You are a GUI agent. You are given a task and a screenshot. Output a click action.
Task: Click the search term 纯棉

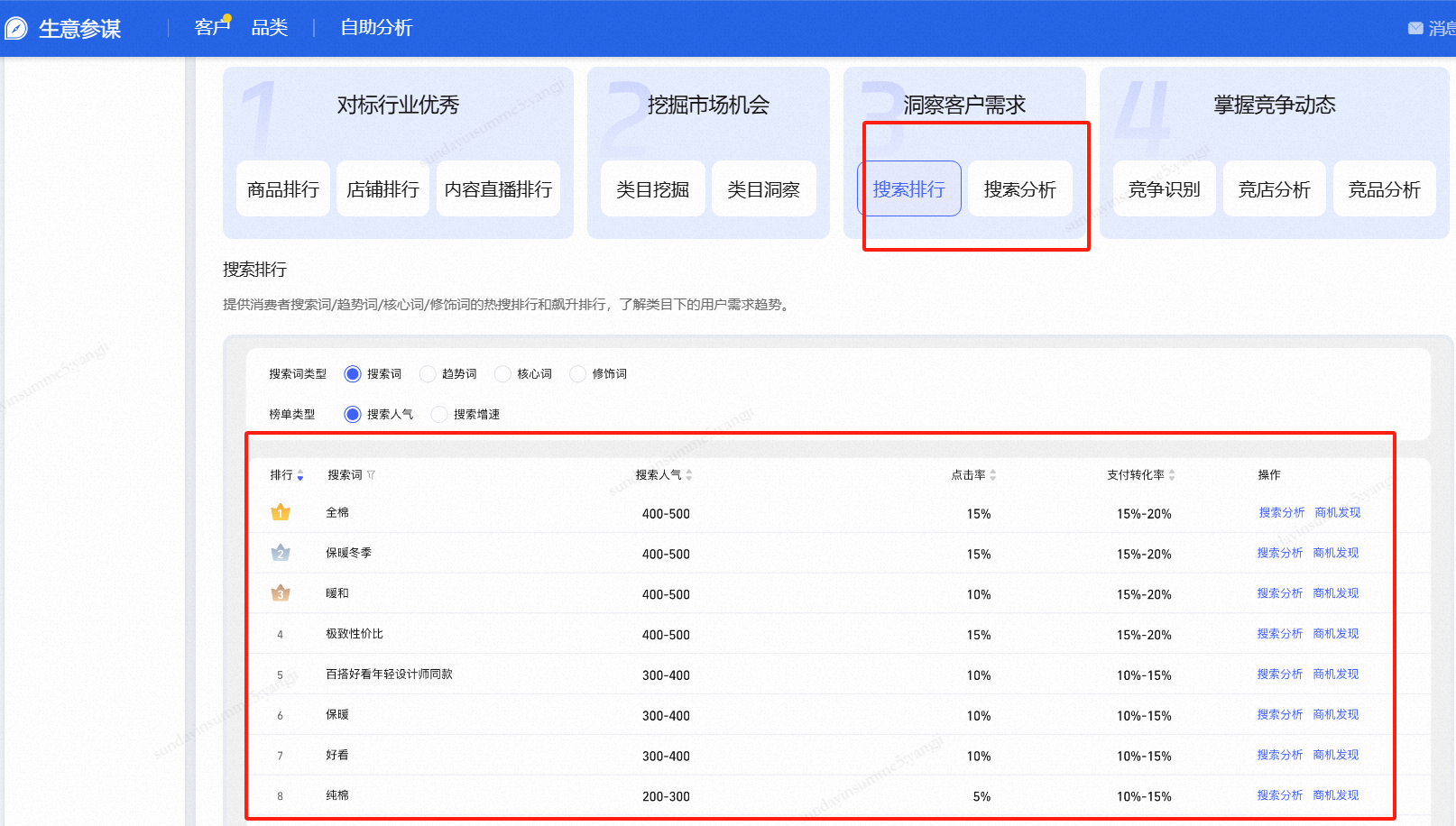pyautogui.click(x=337, y=795)
